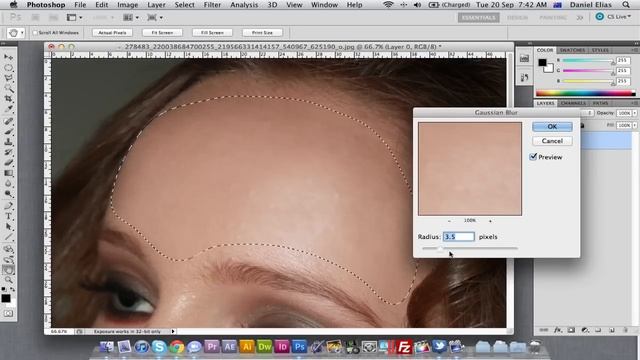The height and width of the screenshot is (360, 640).
Task: Click the Fit Screen button
Action: (162, 33)
